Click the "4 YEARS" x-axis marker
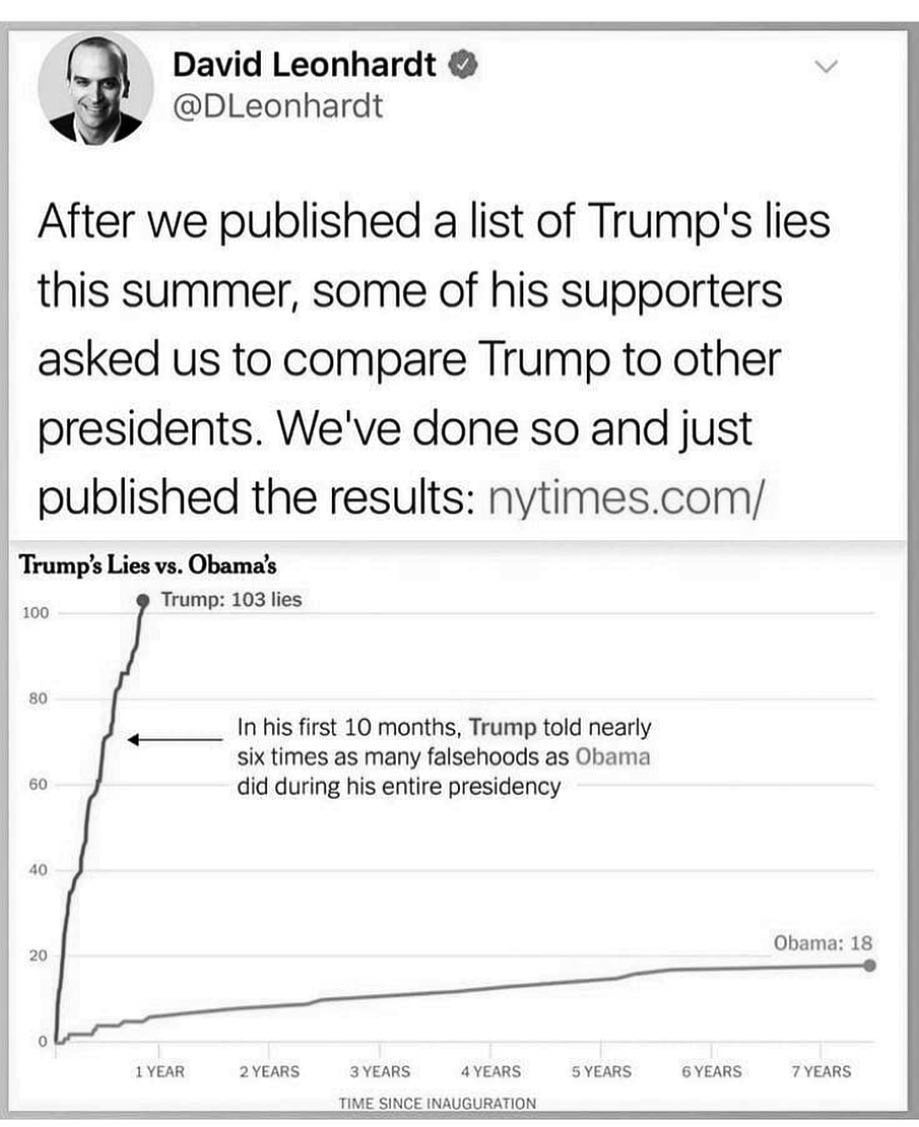Image resolution: width=919 pixels, height=1127 pixels. pos(490,1071)
